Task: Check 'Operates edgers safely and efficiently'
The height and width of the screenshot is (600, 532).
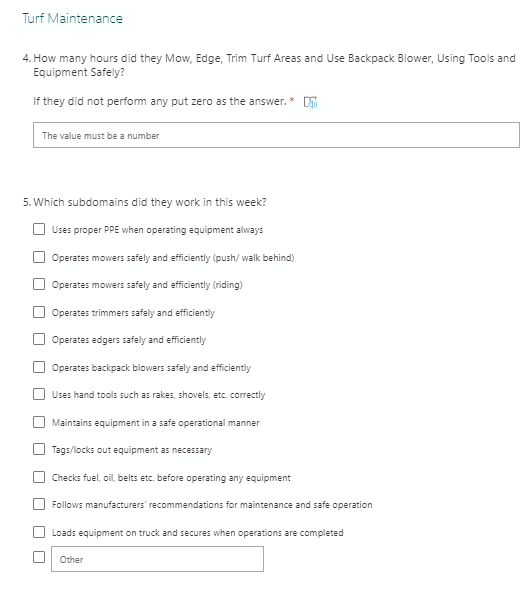Action: point(39,339)
